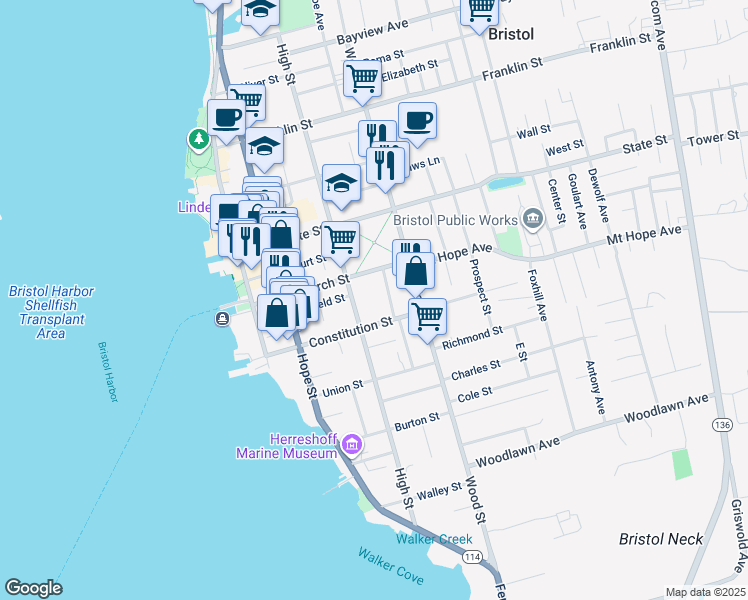
Task: Select the Bayview Ave label
Action: [373, 32]
